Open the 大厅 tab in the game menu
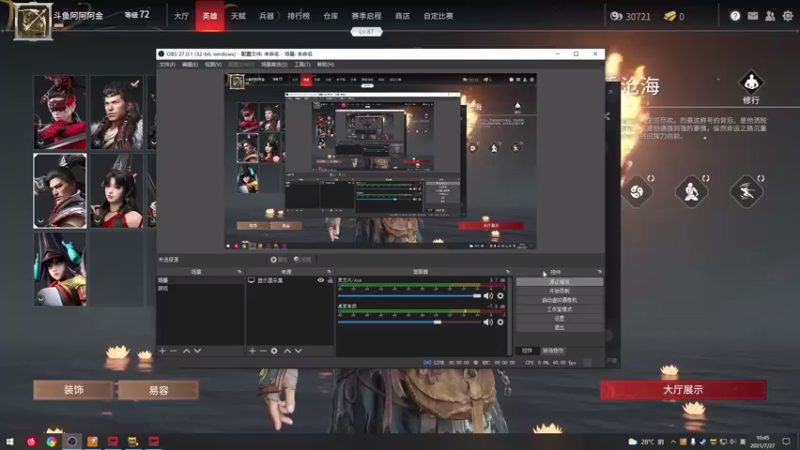The width and height of the screenshot is (800, 450). click(181, 16)
